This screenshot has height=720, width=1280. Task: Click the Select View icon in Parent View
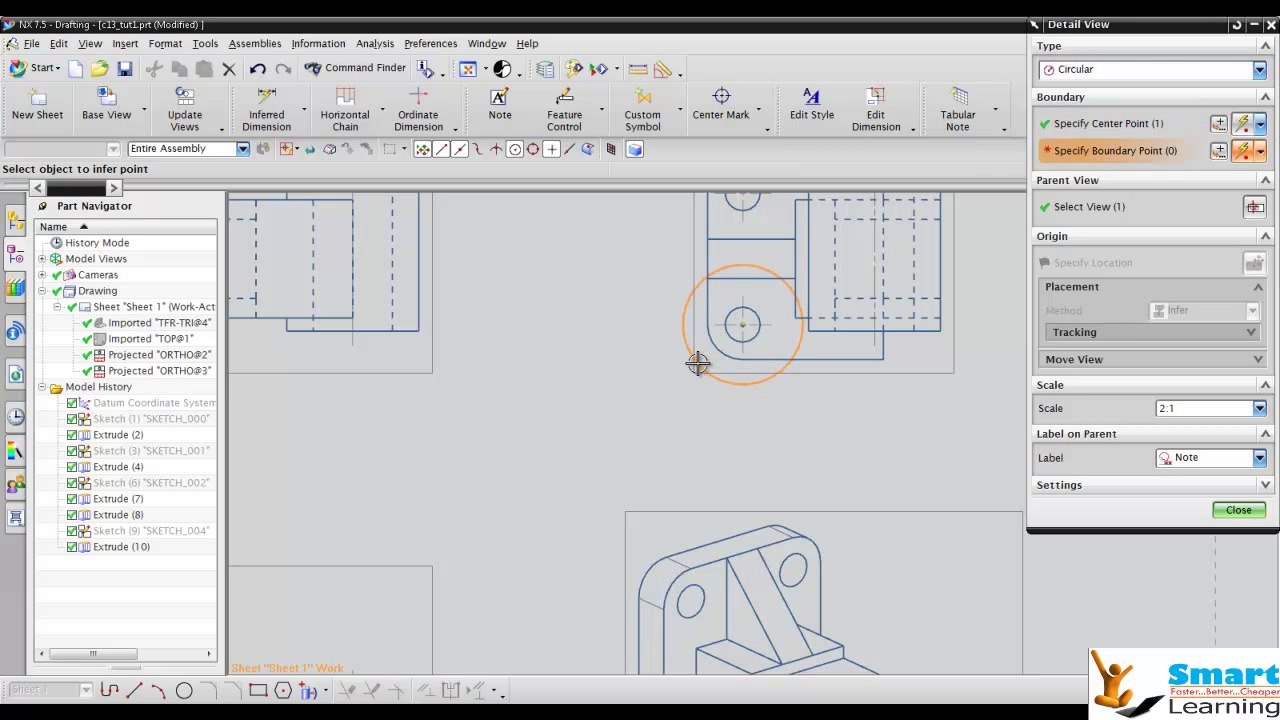pyautogui.click(x=1254, y=207)
